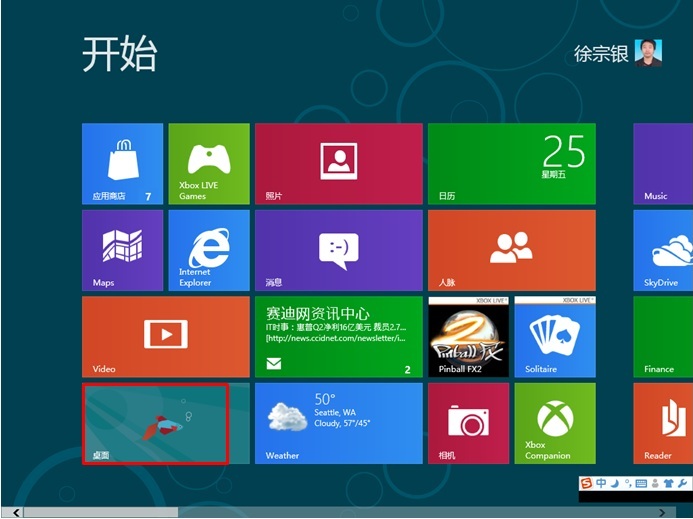
Task: Toggle the 中 Chinese/English input mode
Action: (x=601, y=483)
